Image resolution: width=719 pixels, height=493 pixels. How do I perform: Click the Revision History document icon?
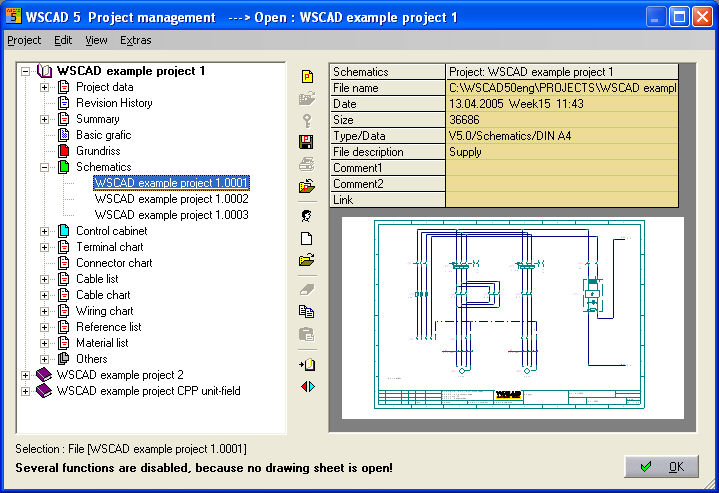pyautogui.click(x=64, y=103)
